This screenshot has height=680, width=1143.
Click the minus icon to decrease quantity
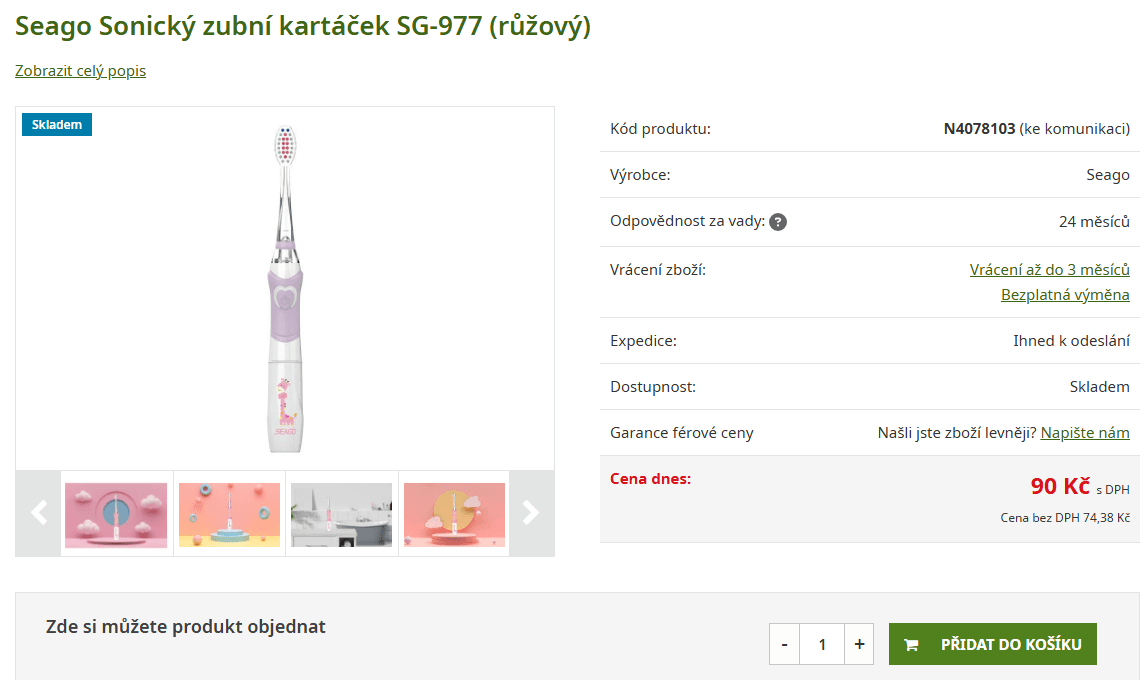(784, 644)
